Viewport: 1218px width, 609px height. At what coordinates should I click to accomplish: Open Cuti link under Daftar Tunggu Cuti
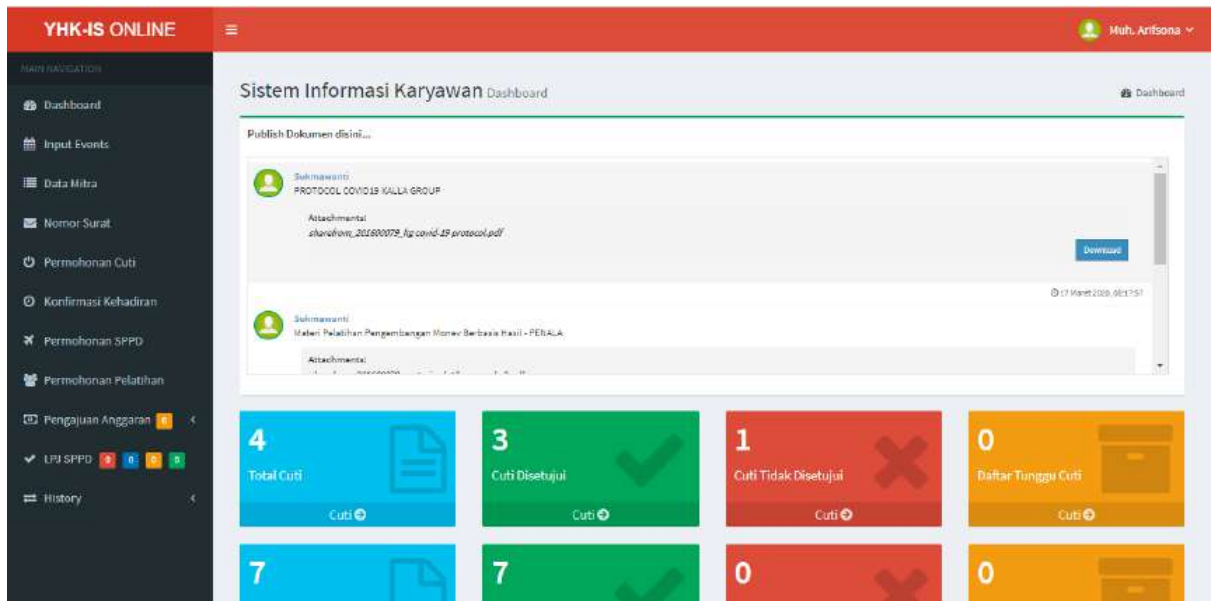coord(1075,514)
